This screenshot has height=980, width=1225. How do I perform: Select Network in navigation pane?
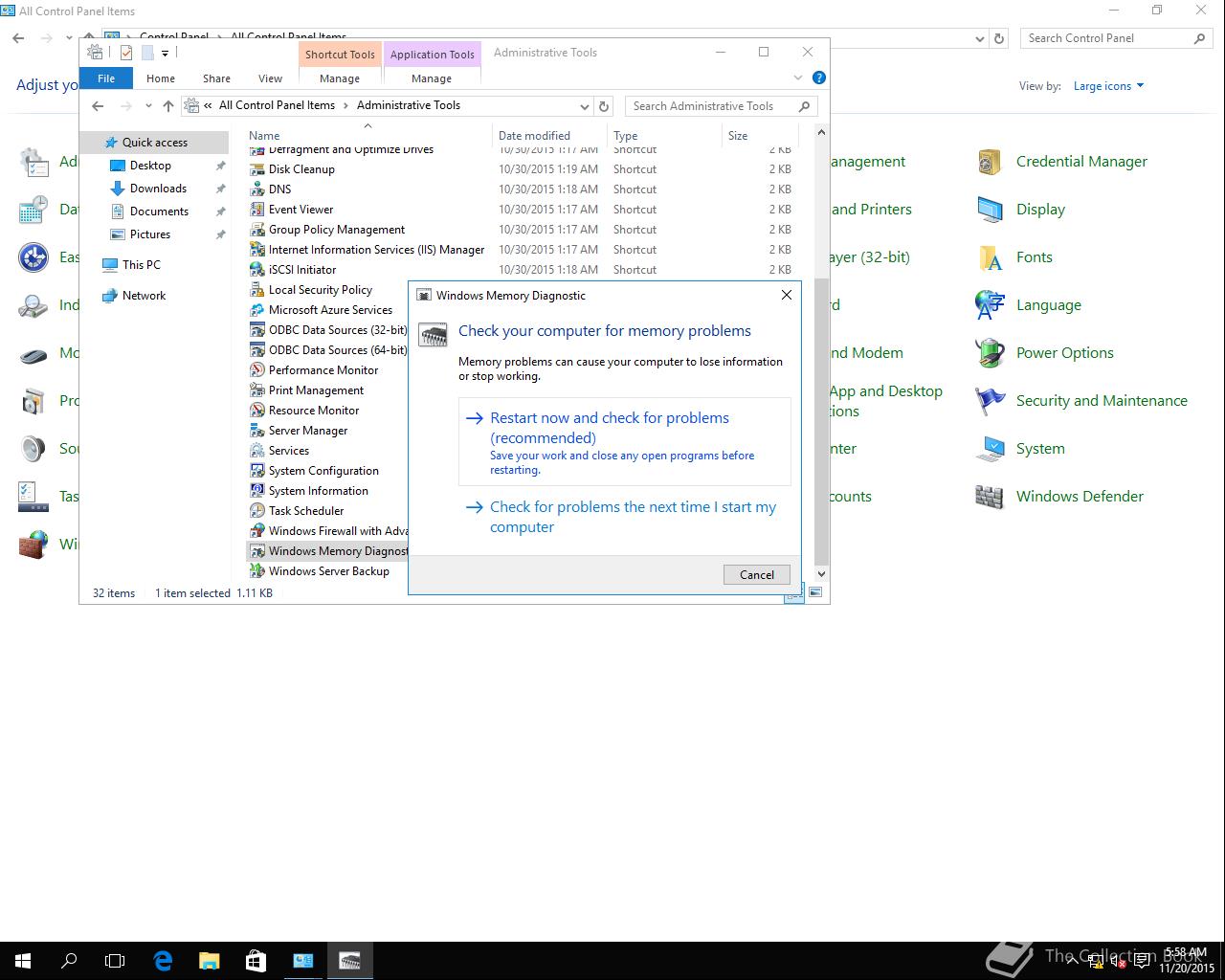coord(144,296)
